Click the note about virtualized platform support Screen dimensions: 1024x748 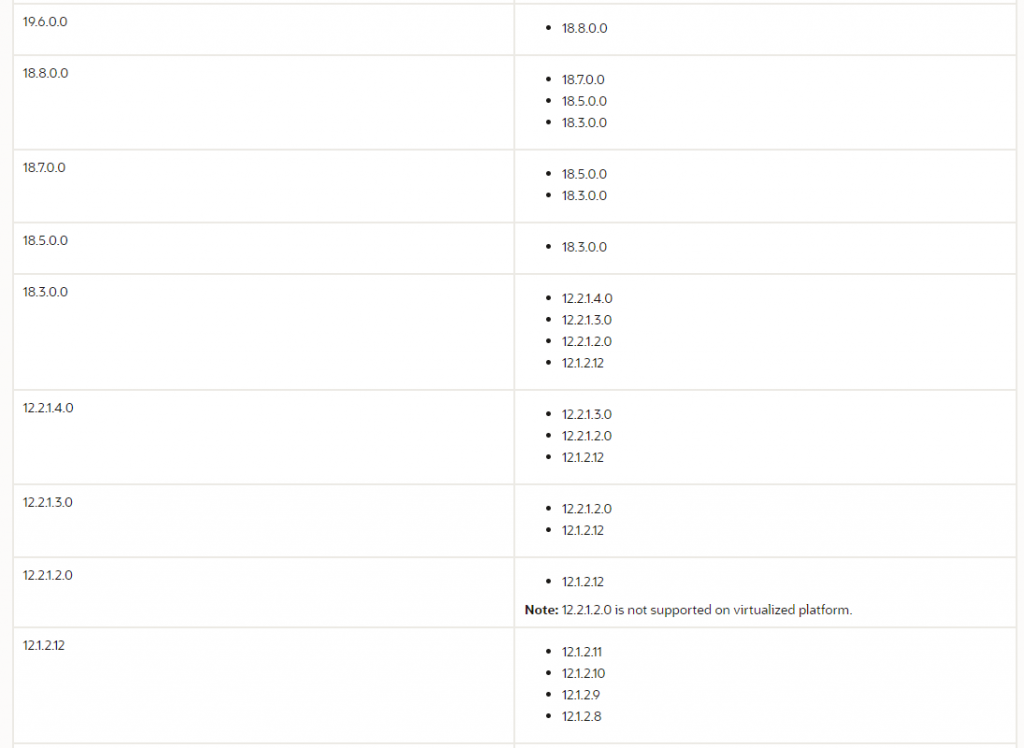coord(688,610)
